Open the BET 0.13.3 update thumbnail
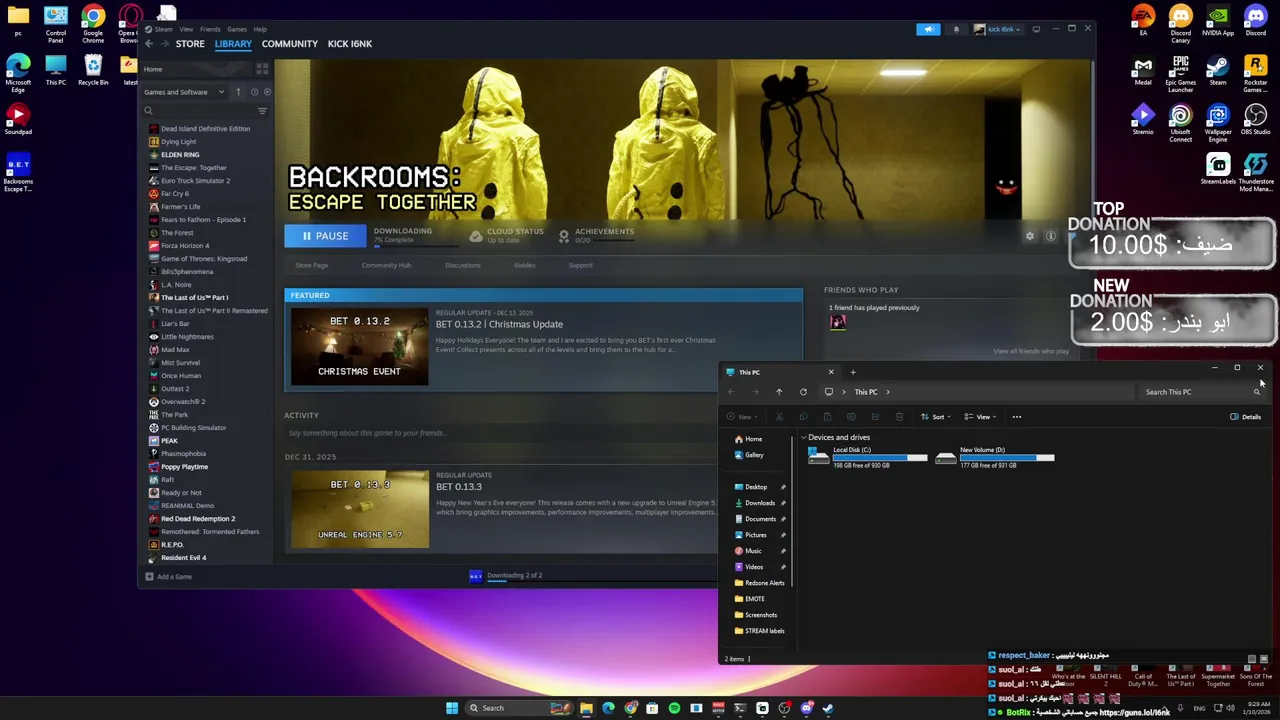The image size is (1280, 720). pos(359,510)
